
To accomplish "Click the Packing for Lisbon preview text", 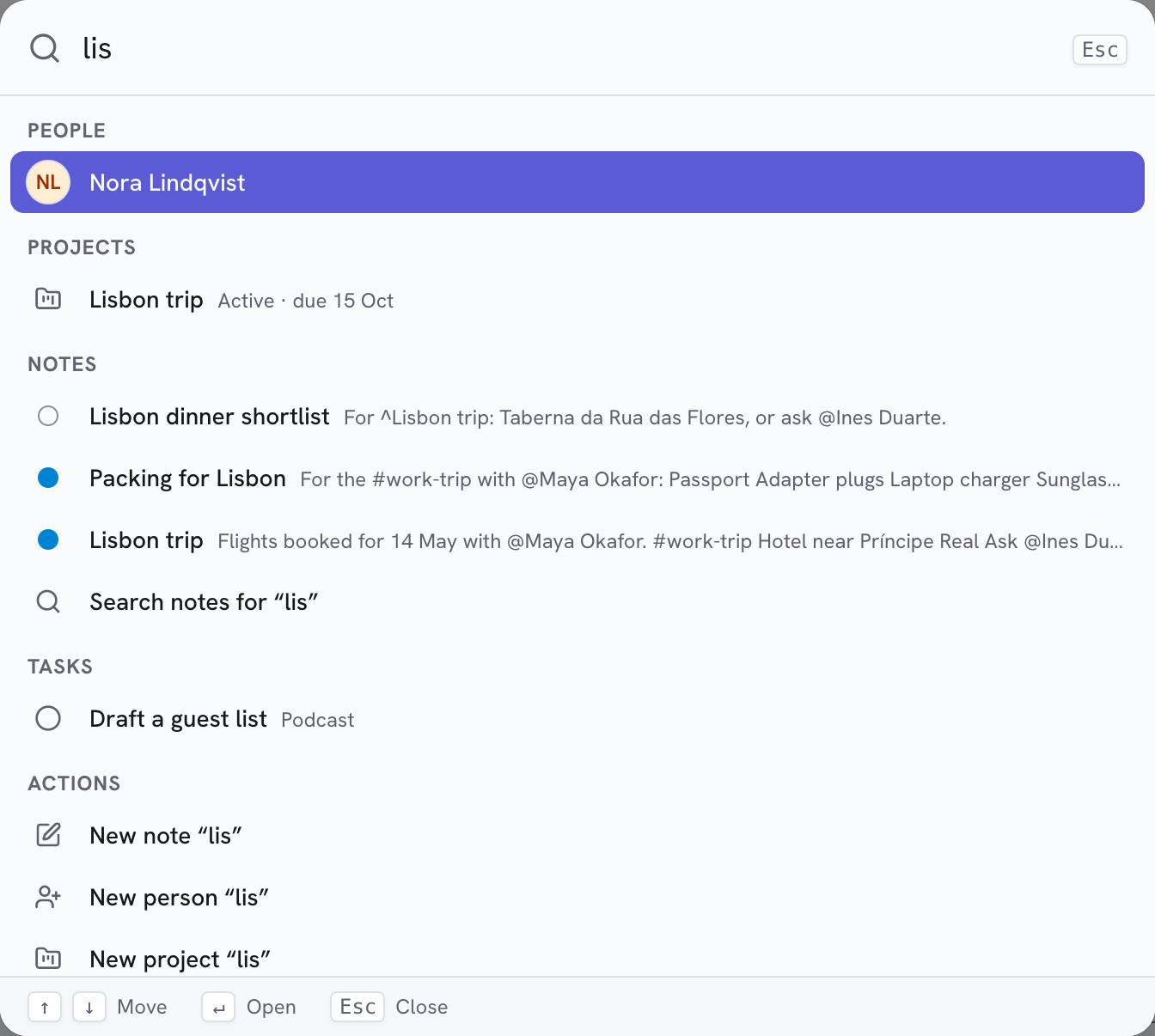I will pos(711,479).
